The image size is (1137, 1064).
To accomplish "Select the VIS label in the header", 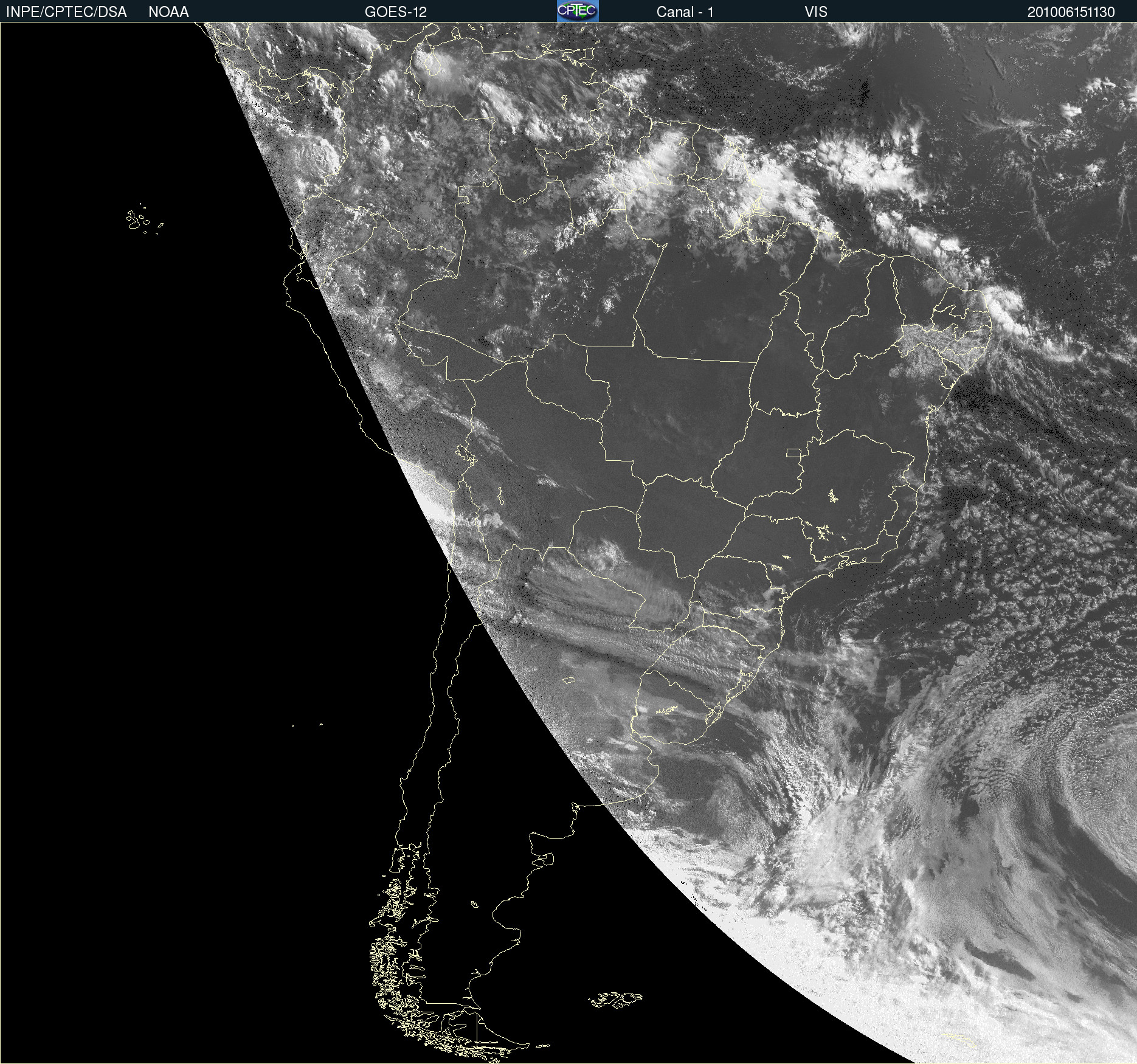I will tap(816, 12).
